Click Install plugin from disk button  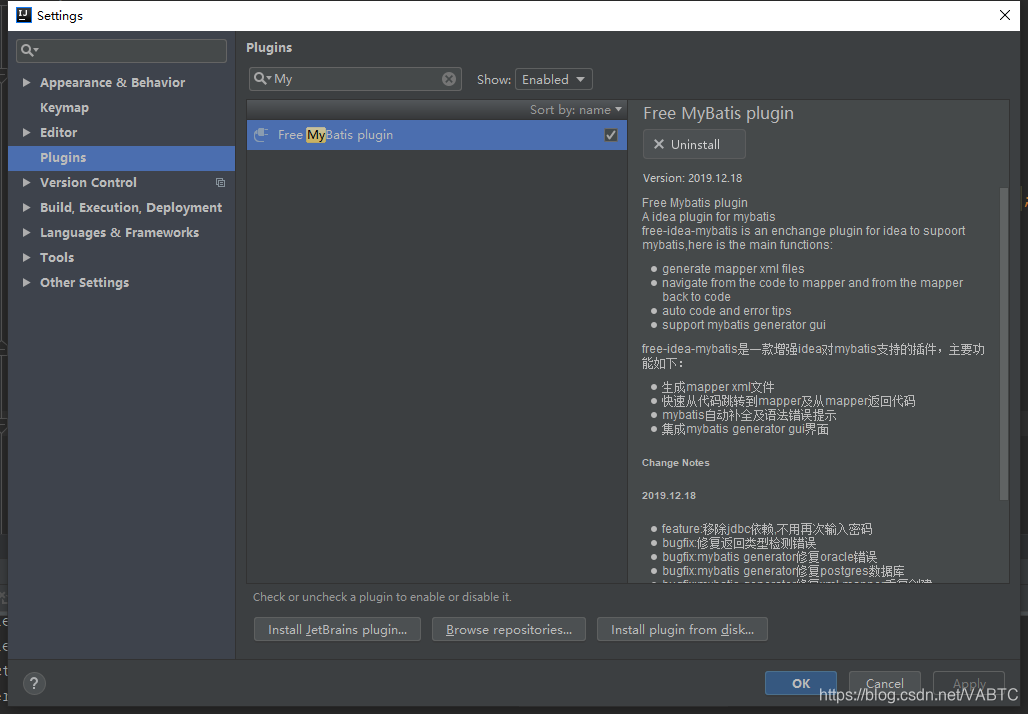click(682, 629)
